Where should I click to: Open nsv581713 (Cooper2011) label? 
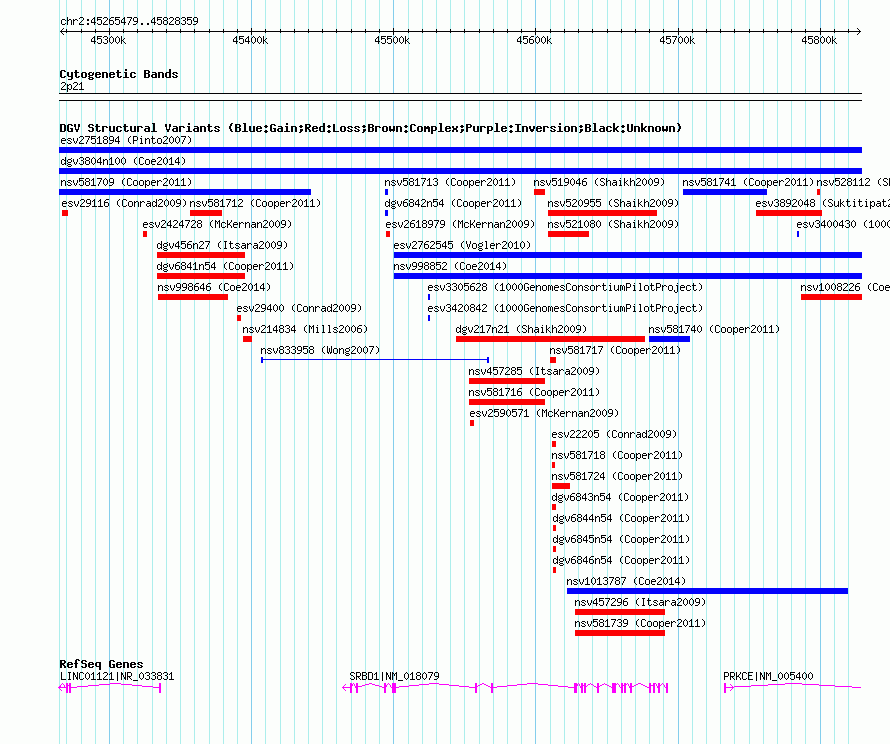point(450,182)
